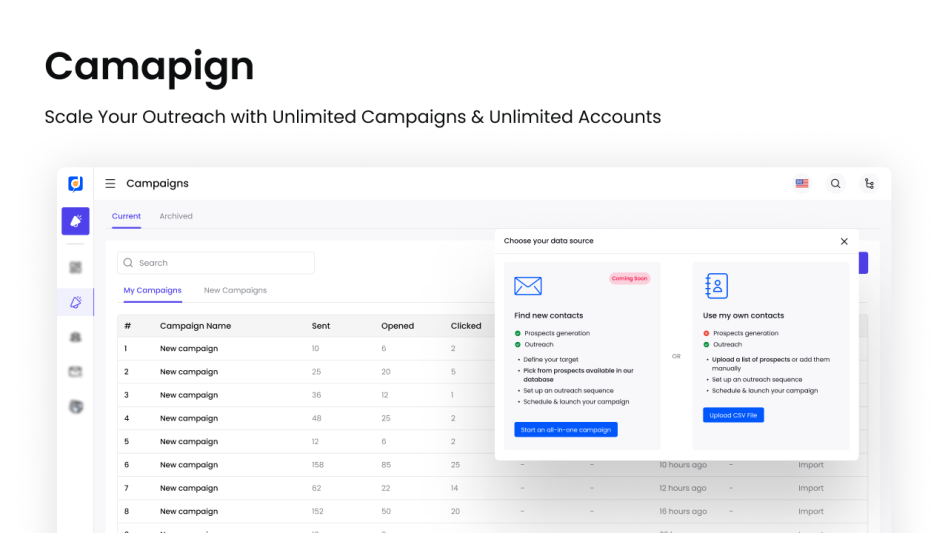Click Import in the 10 hours ago row
Viewport: 948px width, 533px height.
click(x=811, y=465)
